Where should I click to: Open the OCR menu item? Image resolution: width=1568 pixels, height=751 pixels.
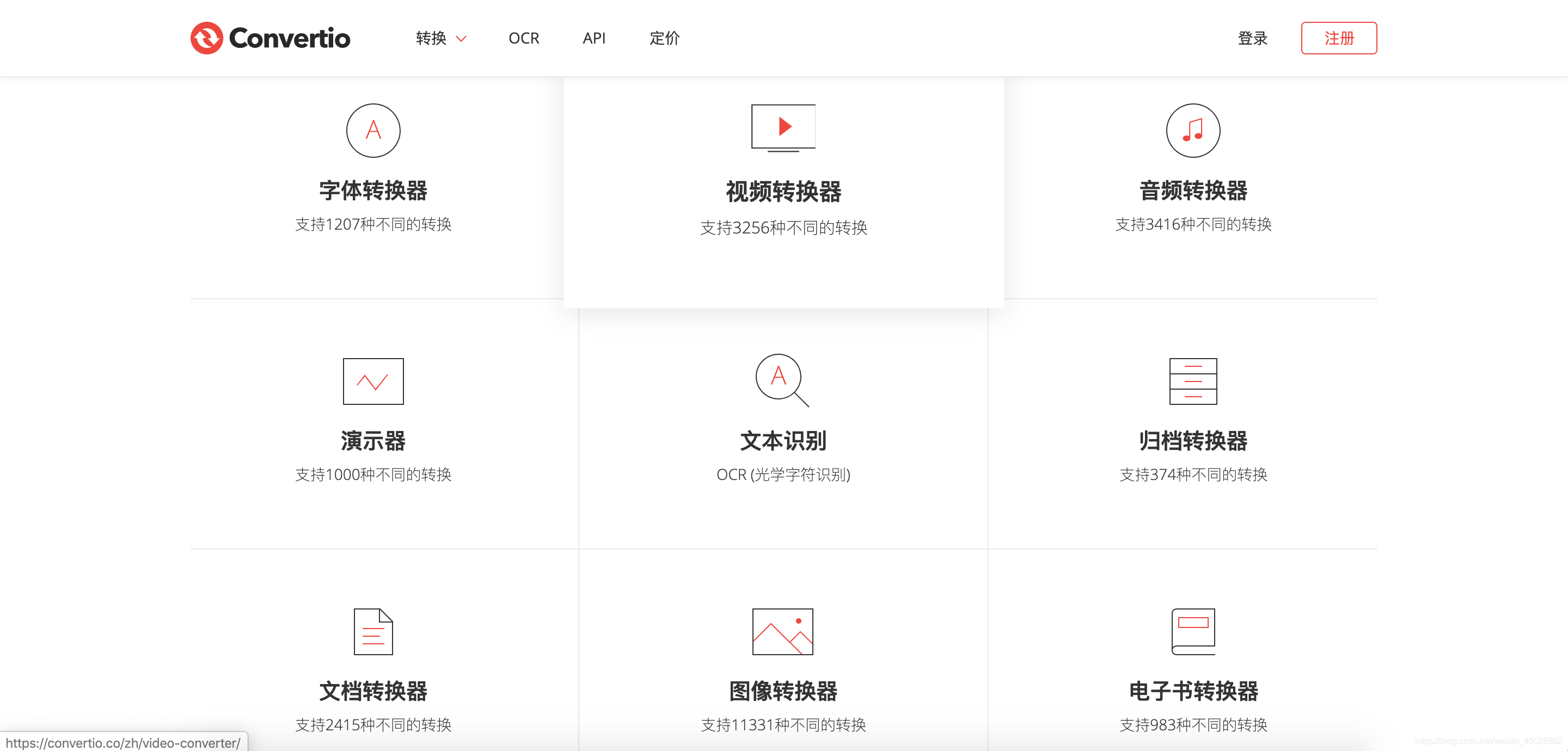pos(523,38)
